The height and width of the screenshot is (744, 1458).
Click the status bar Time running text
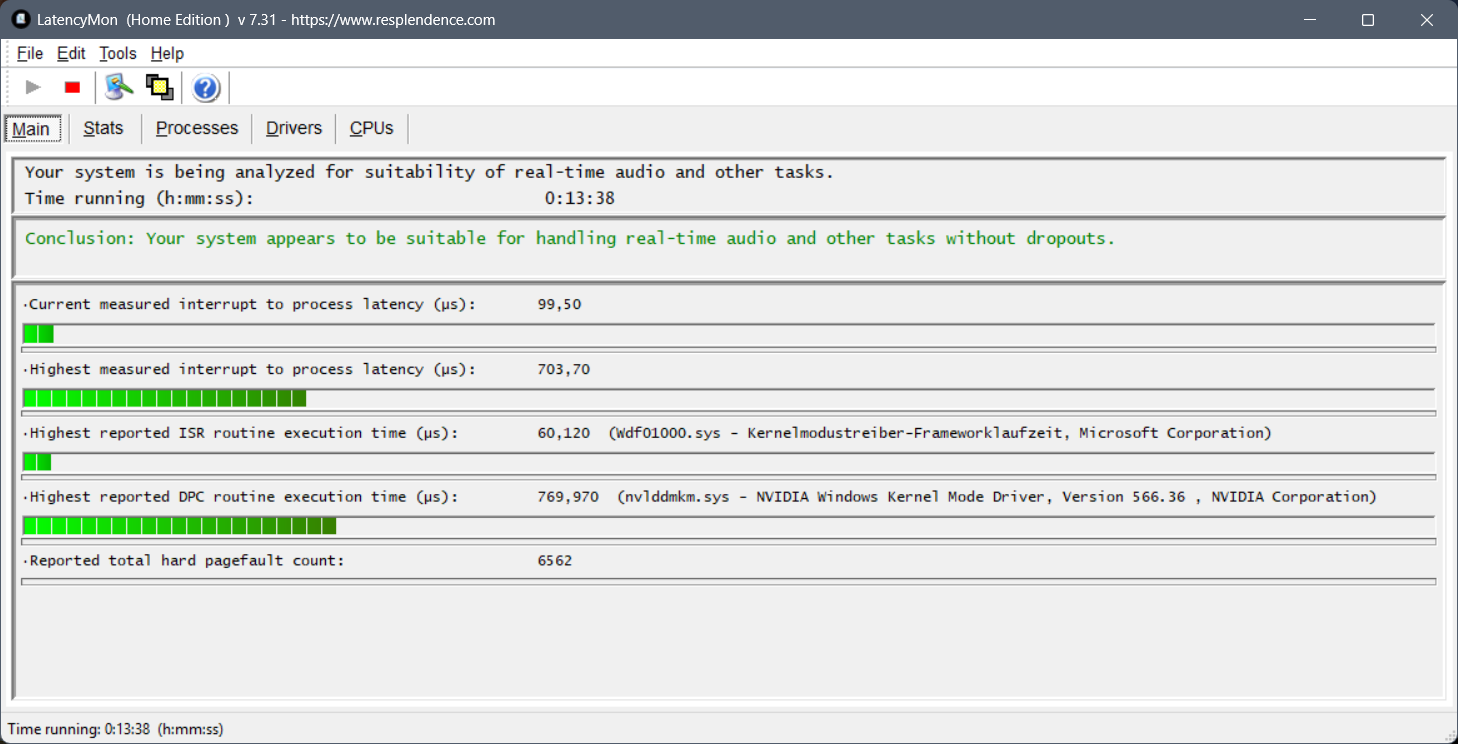coord(116,729)
